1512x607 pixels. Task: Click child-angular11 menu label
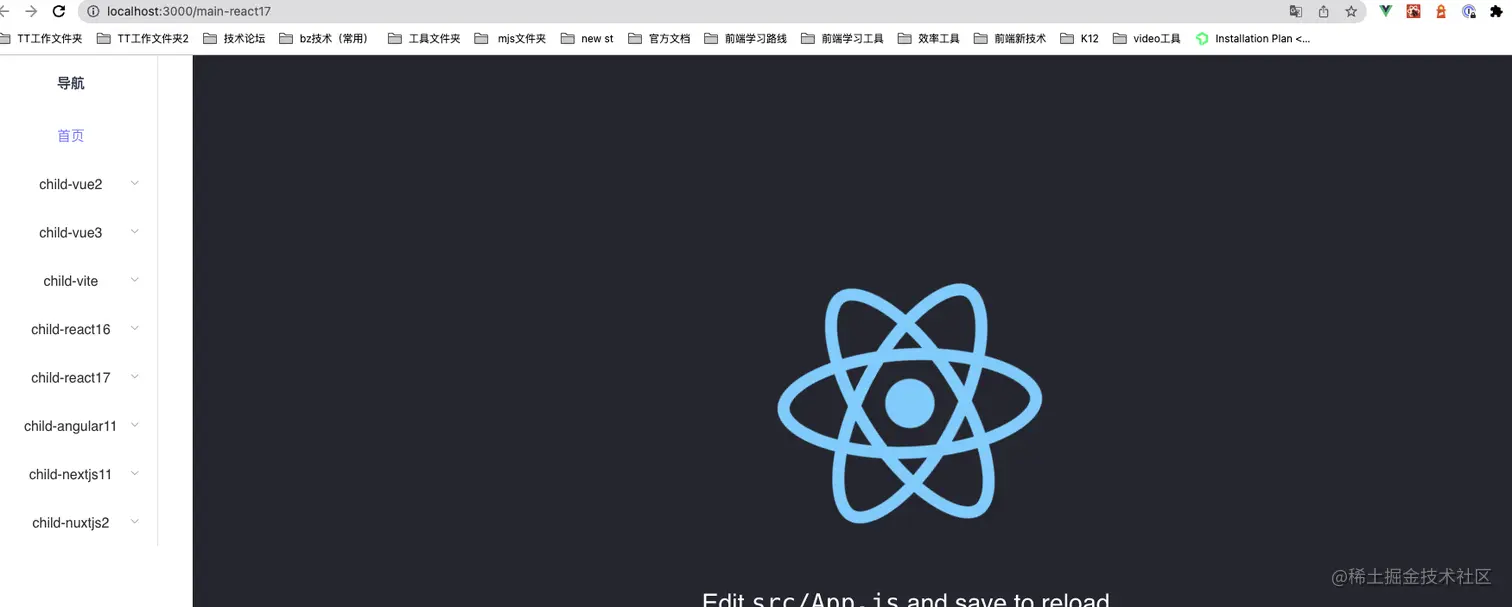click(71, 426)
